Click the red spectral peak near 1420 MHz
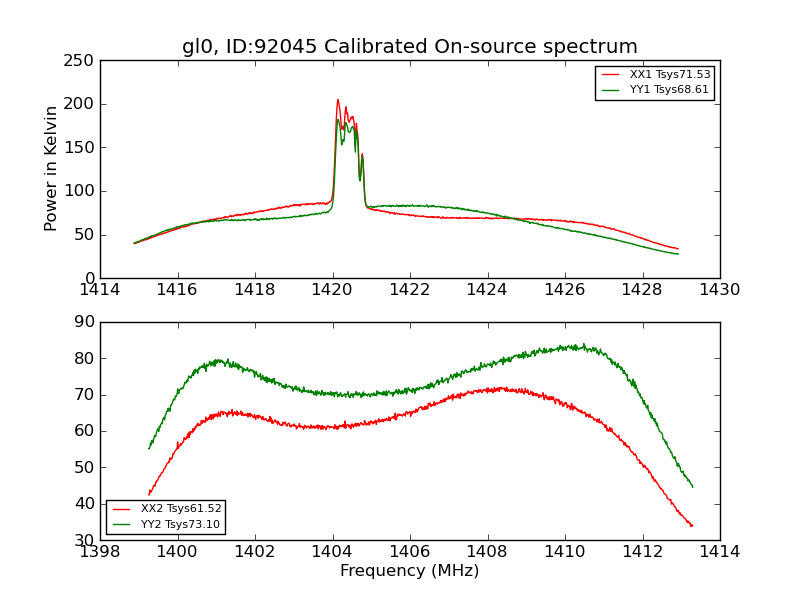The width and height of the screenshot is (800, 600). click(338, 101)
